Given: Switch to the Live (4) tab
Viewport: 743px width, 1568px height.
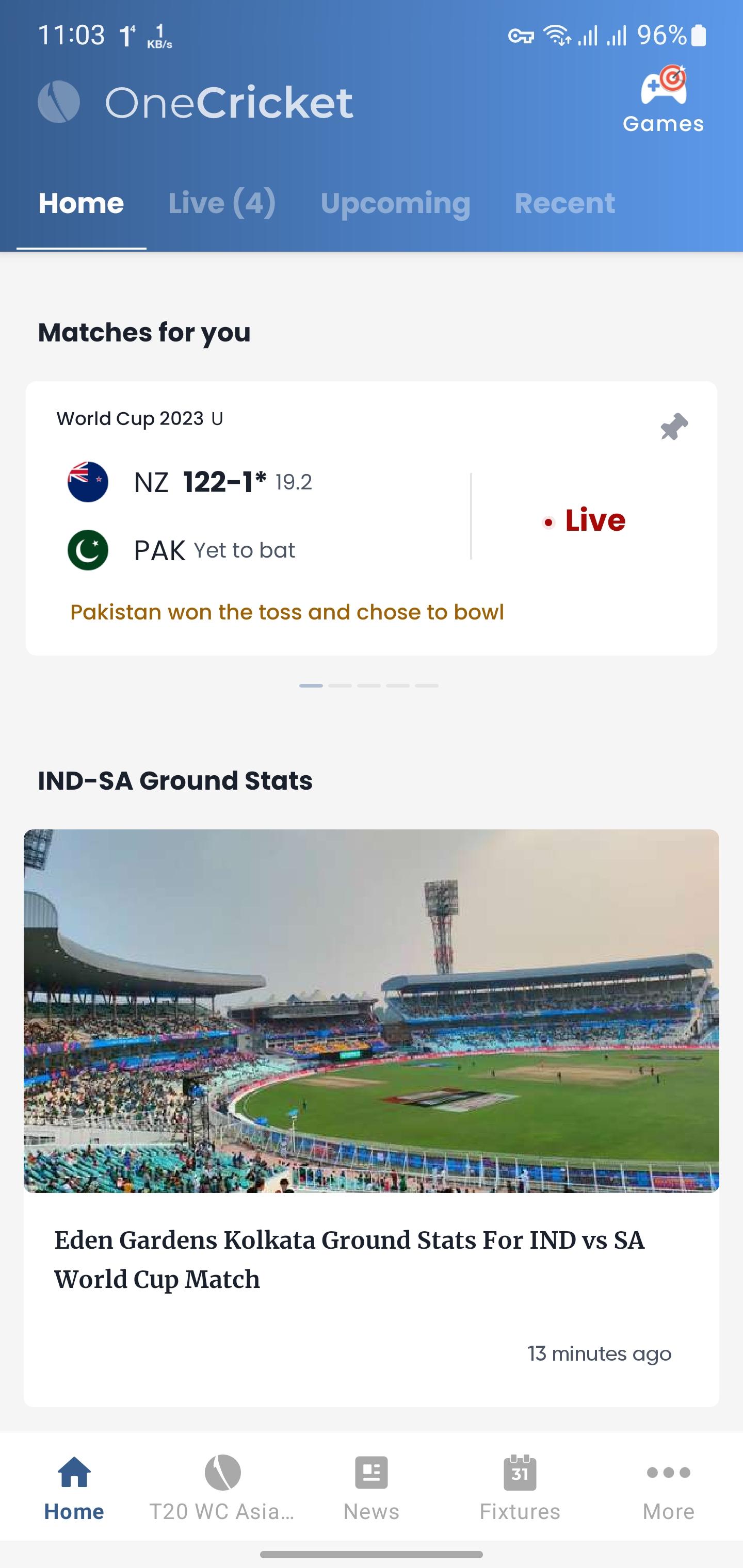Looking at the screenshot, I should click(222, 203).
